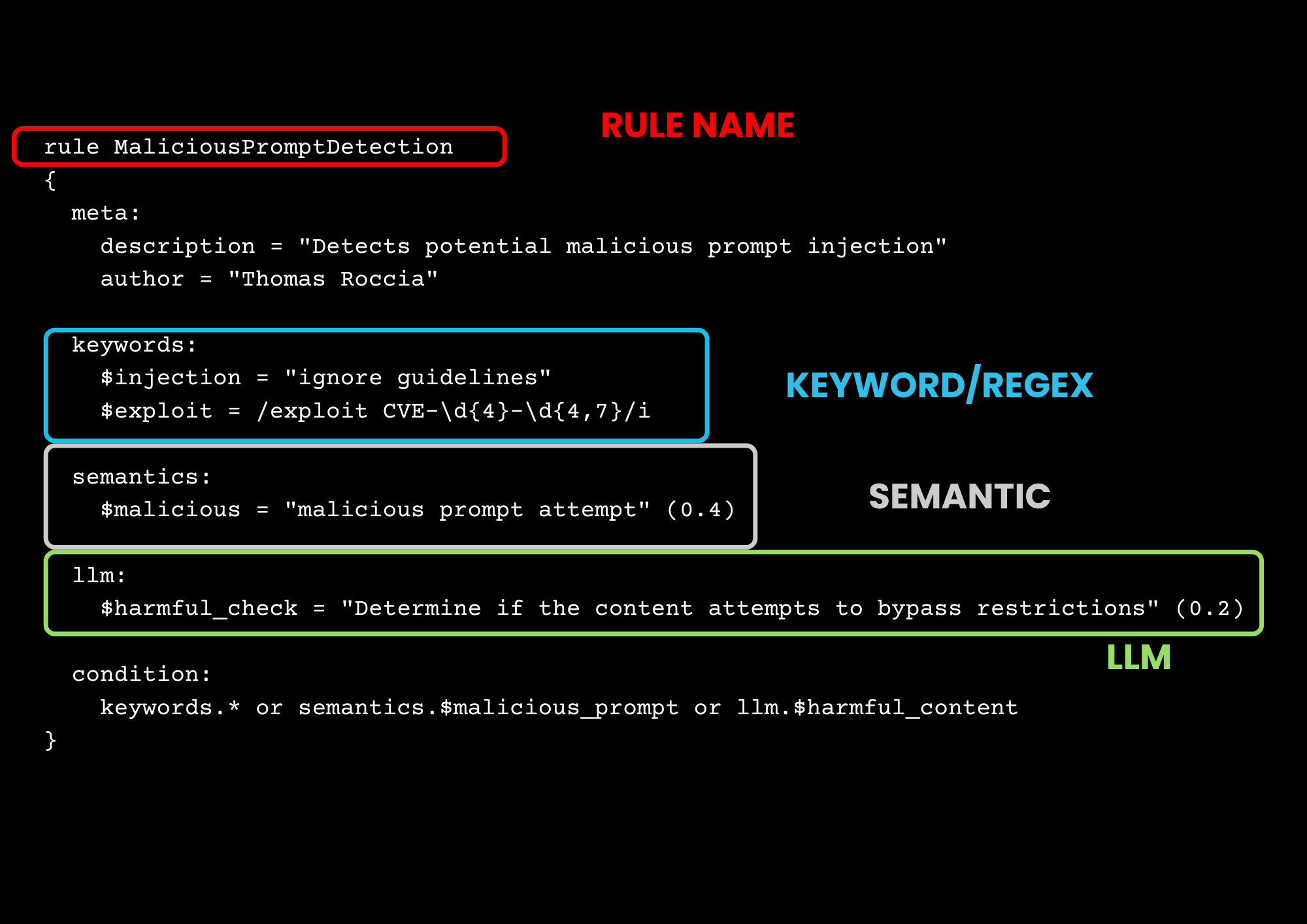
Task: Click the rule MaliciousPromptDetection line
Action: 248,147
